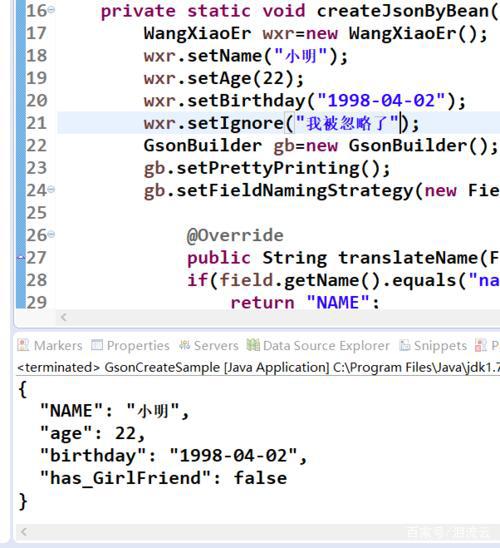Open the Markers tab
The height and width of the screenshot is (548, 500).
coord(50,346)
